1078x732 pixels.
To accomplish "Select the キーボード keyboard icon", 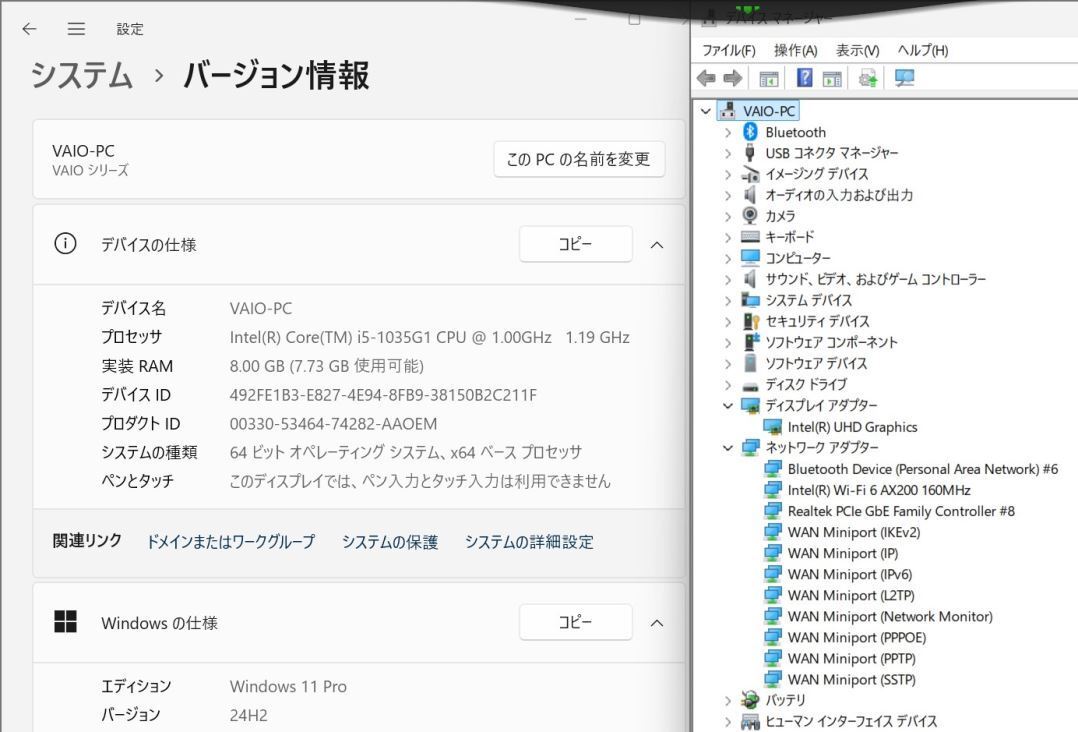I will pyautogui.click(x=750, y=237).
